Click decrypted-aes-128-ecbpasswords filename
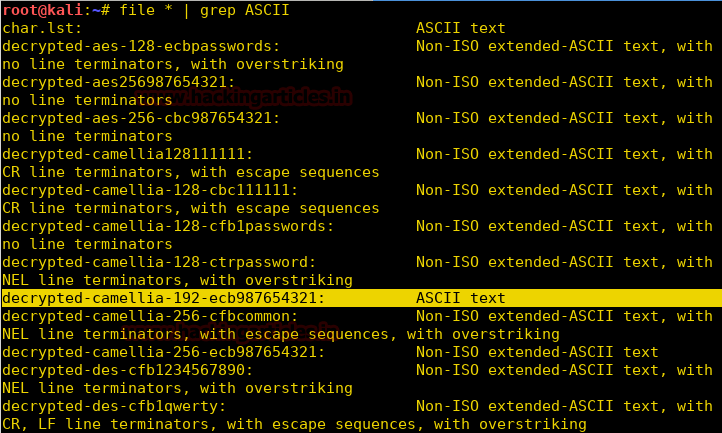Image resolution: width=722 pixels, height=433 pixels. [140, 45]
